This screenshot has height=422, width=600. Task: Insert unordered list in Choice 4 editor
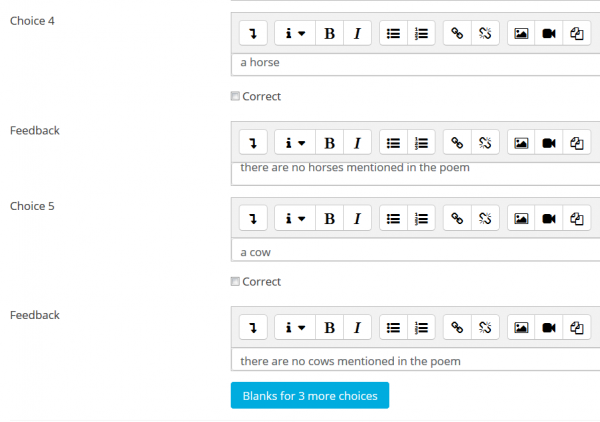click(x=394, y=33)
